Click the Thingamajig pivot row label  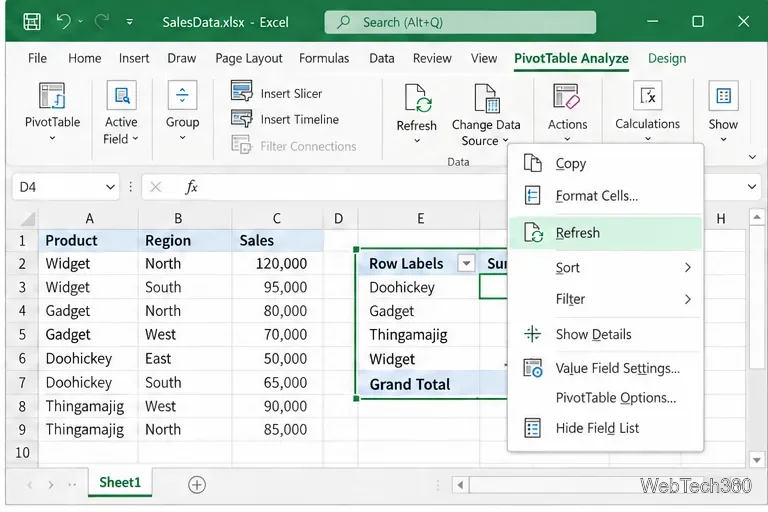(x=408, y=335)
